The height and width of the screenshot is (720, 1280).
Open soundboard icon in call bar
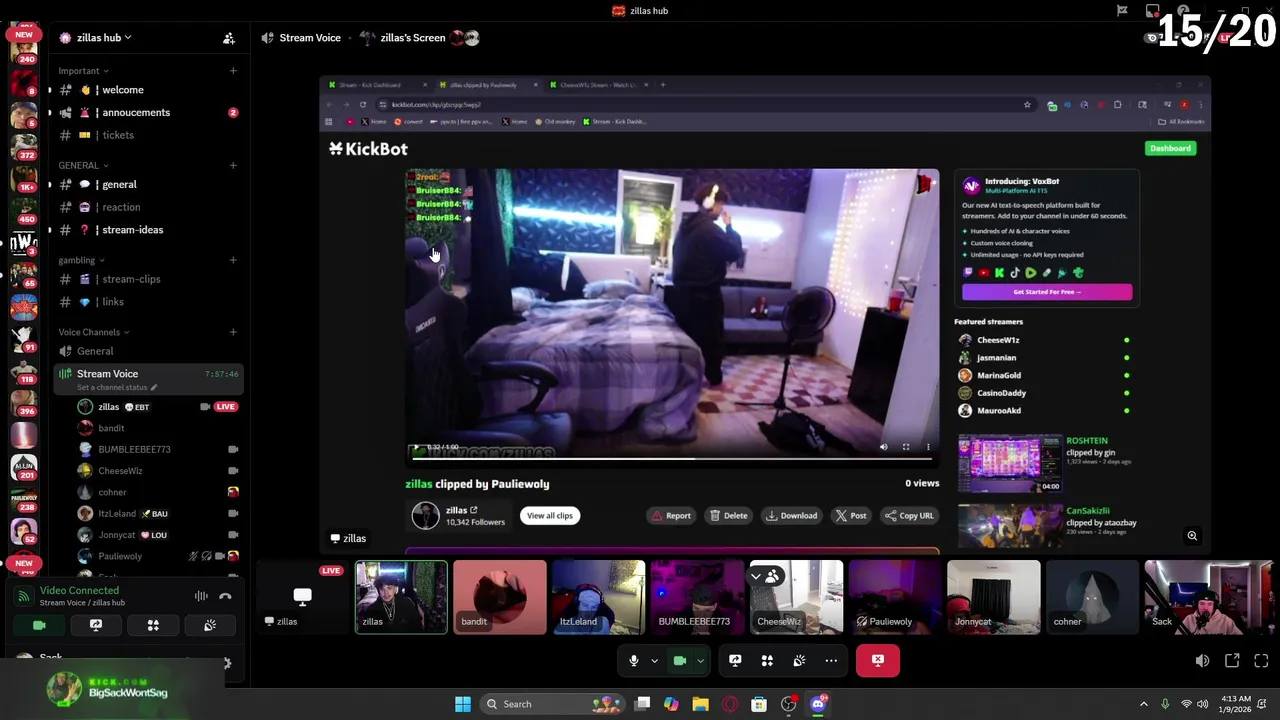[x=799, y=661]
